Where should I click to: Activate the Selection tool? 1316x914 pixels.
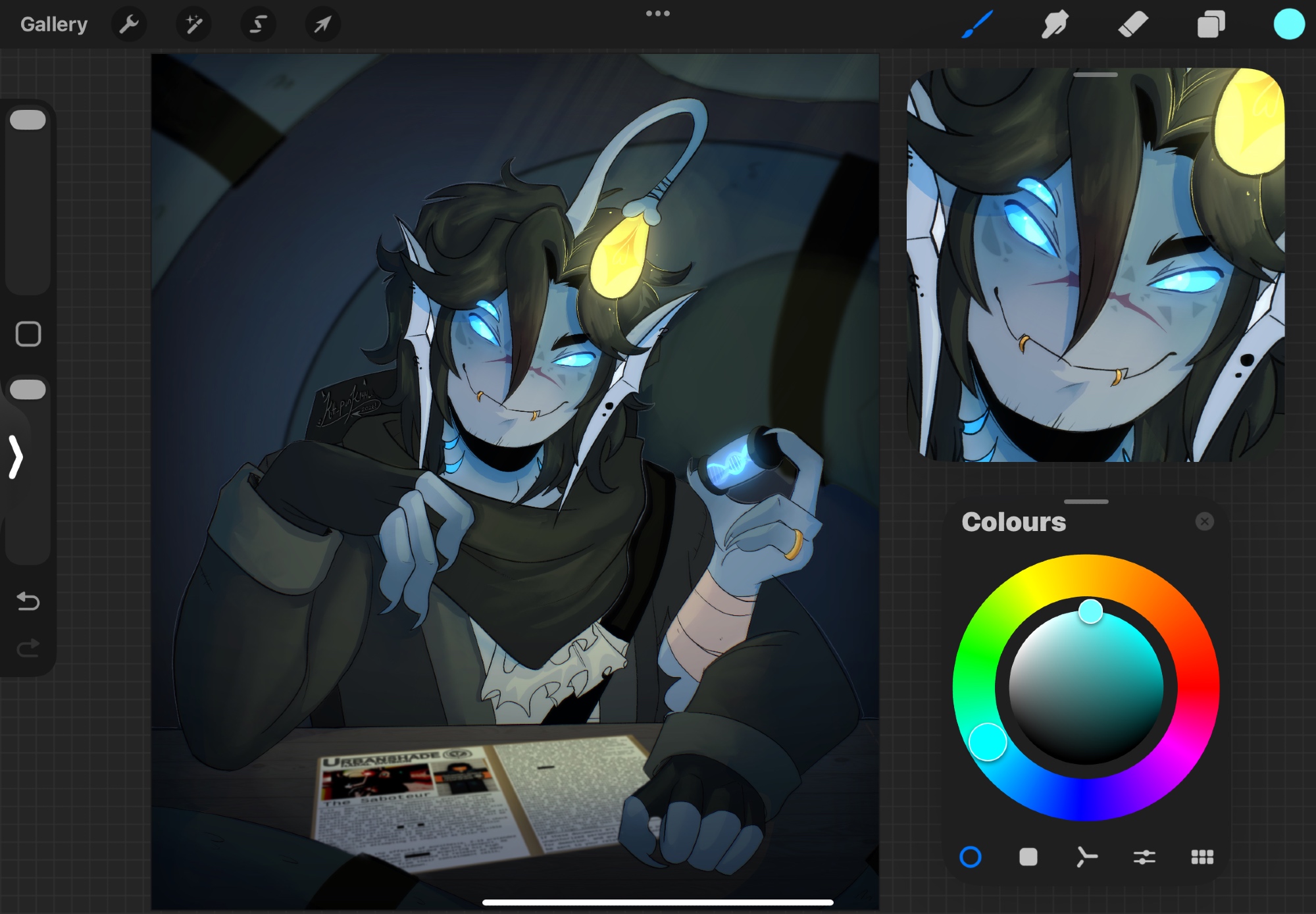click(258, 25)
